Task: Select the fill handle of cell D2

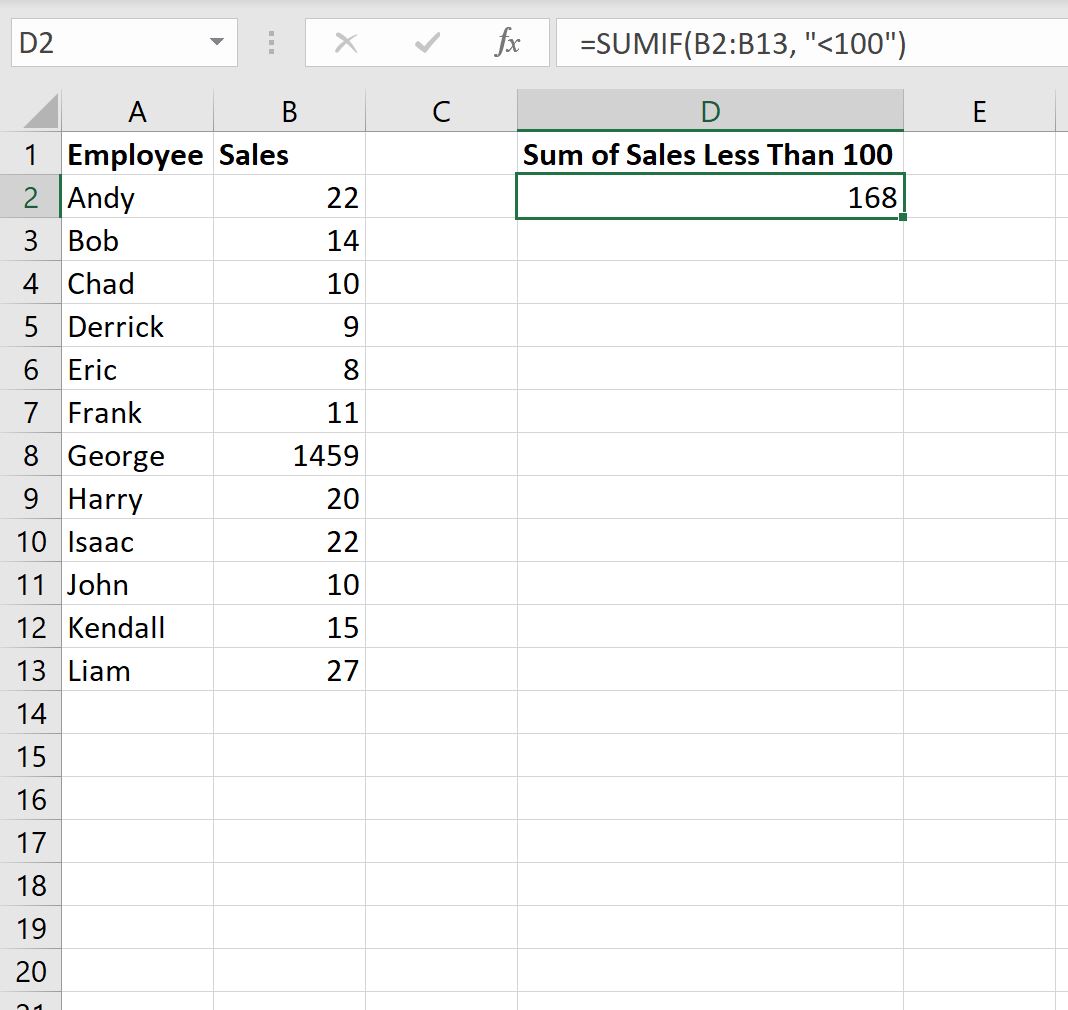Action: click(x=903, y=217)
